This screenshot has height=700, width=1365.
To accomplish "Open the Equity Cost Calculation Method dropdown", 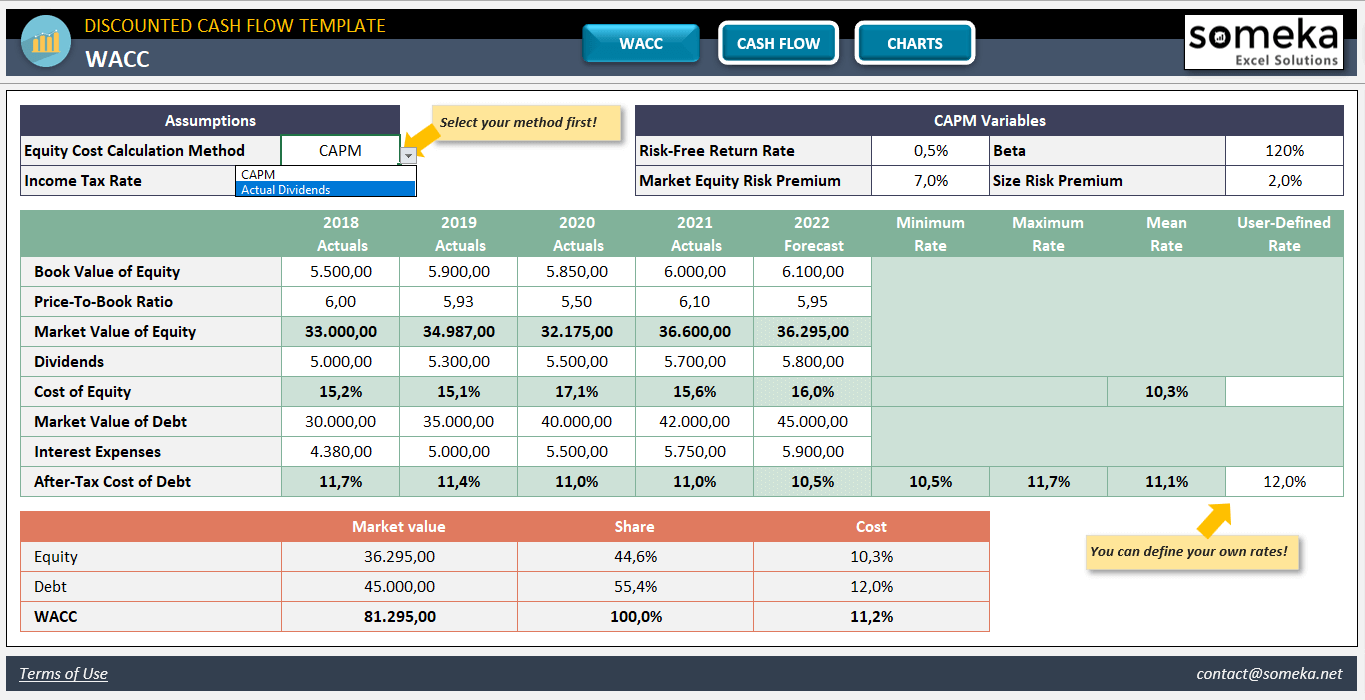I will coord(408,151).
